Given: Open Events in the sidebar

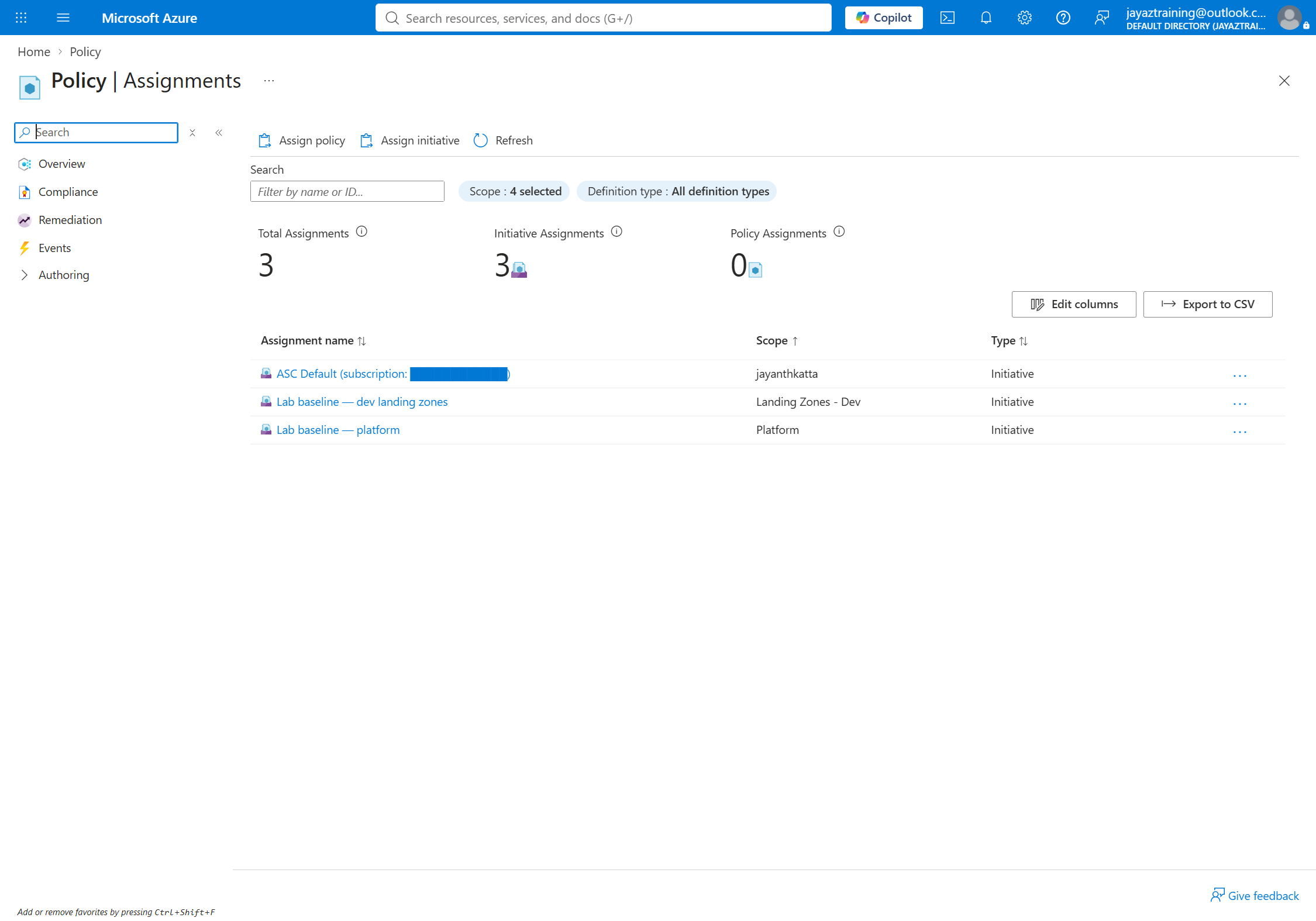Looking at the screenshot, I should [x=54, y=248].
